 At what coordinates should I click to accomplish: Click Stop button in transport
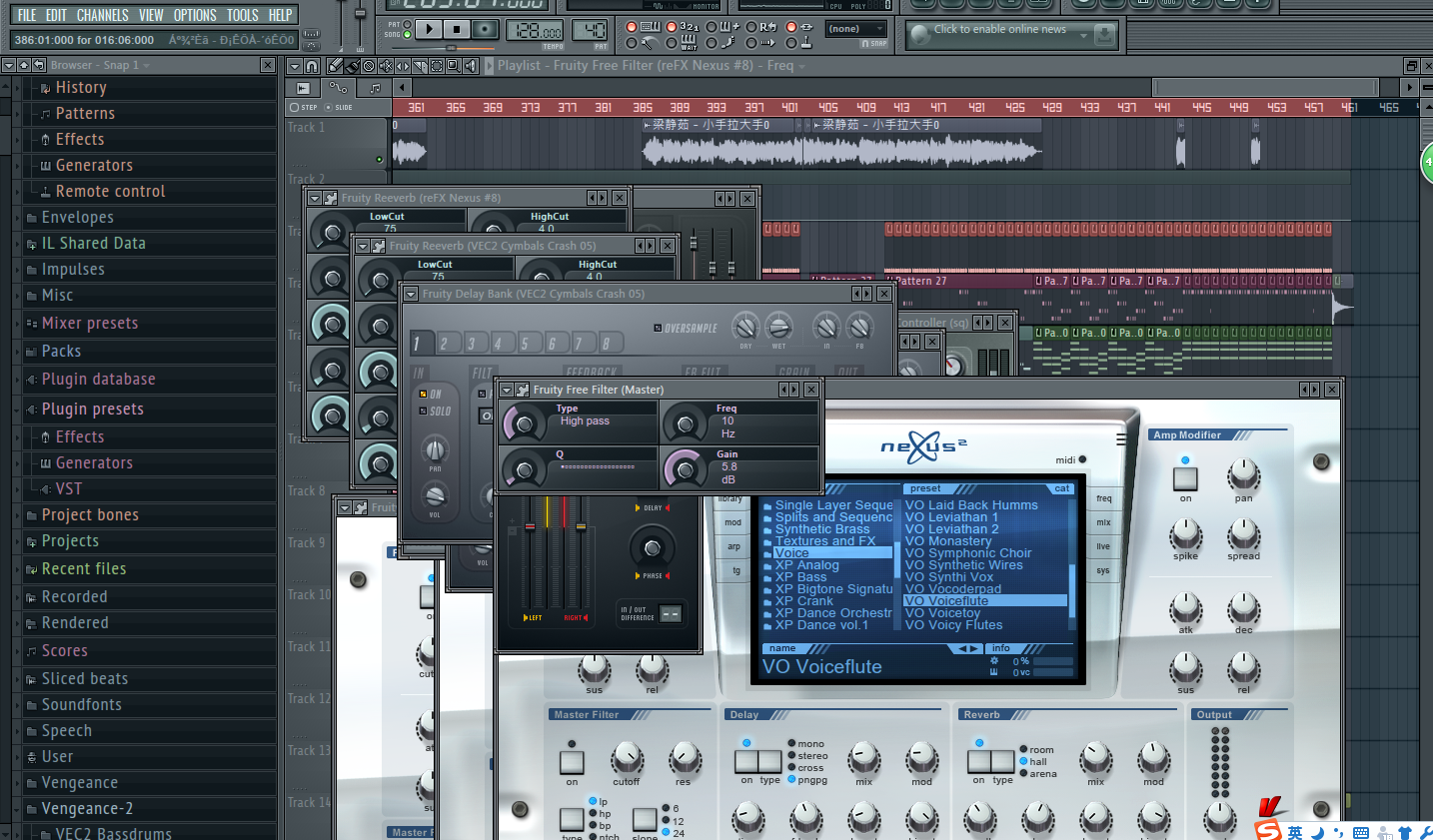click(457, 29)
